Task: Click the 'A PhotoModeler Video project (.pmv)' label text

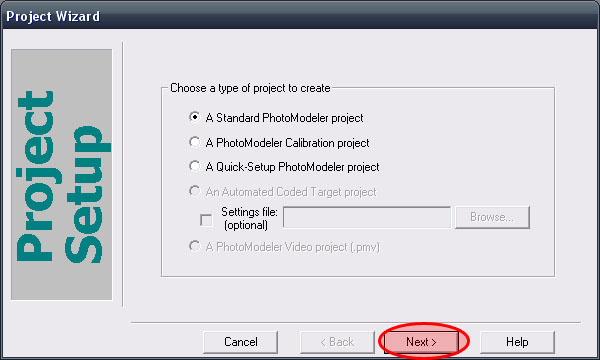Action: tap(293, 247)
